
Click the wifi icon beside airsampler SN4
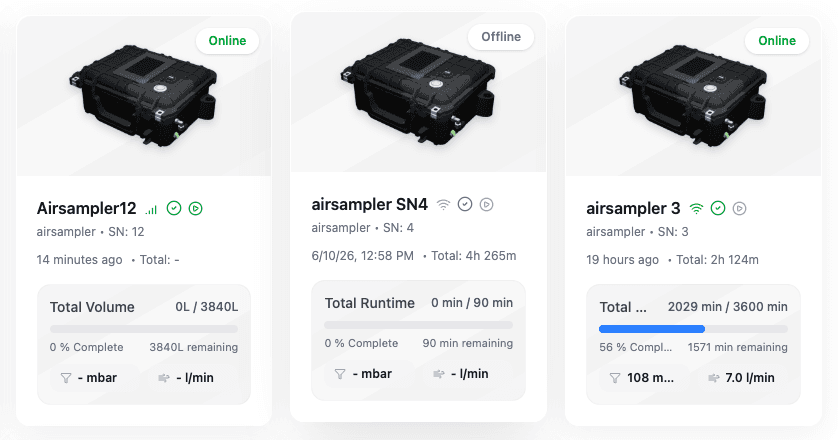[443, 205]
